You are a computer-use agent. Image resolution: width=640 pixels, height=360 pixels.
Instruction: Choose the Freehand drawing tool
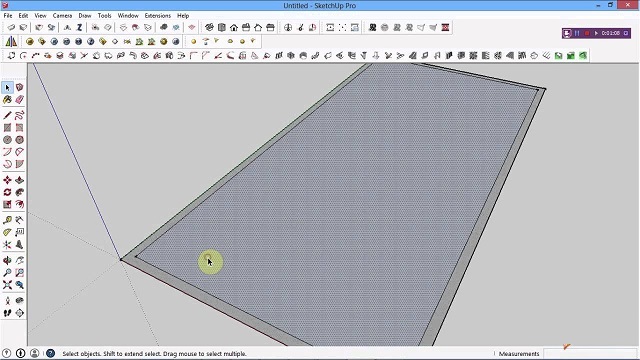[x=19, y=116]
